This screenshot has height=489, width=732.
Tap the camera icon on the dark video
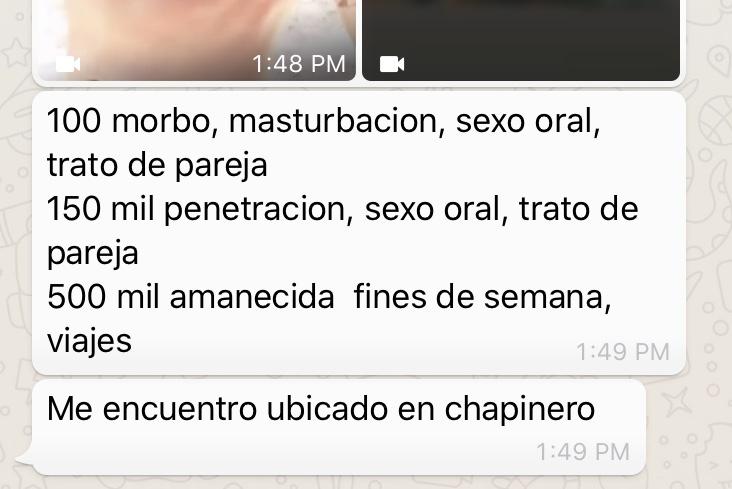click(x=392, y=64)
